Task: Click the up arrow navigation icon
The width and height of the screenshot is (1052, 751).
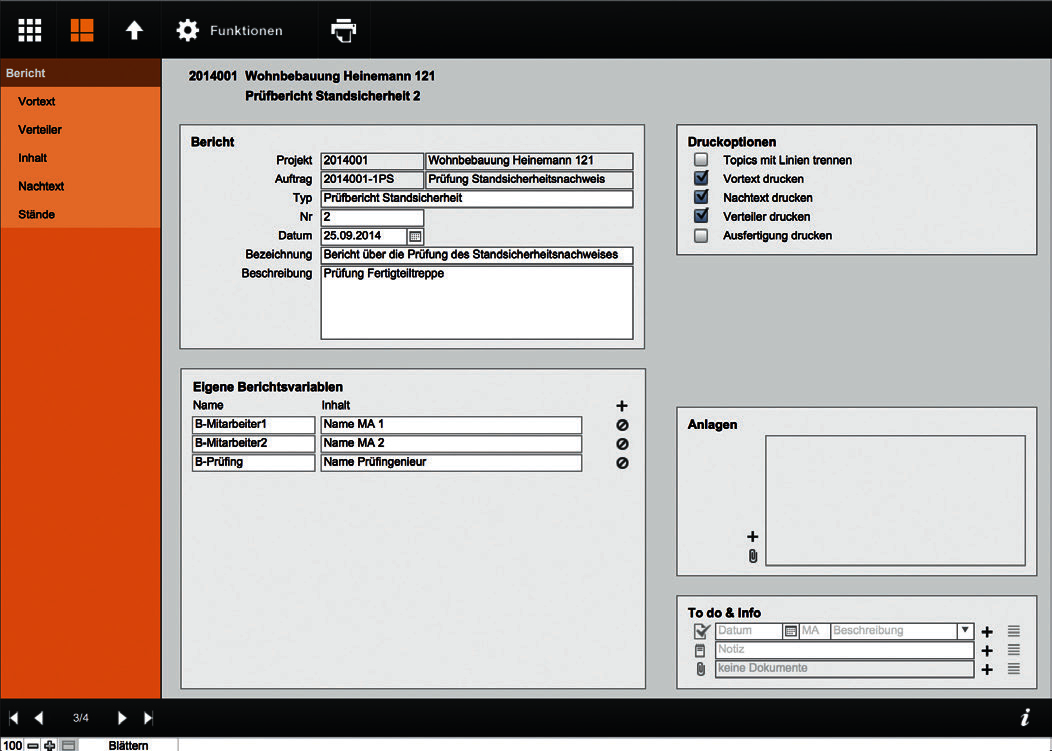Action: (x=134, y=30)
